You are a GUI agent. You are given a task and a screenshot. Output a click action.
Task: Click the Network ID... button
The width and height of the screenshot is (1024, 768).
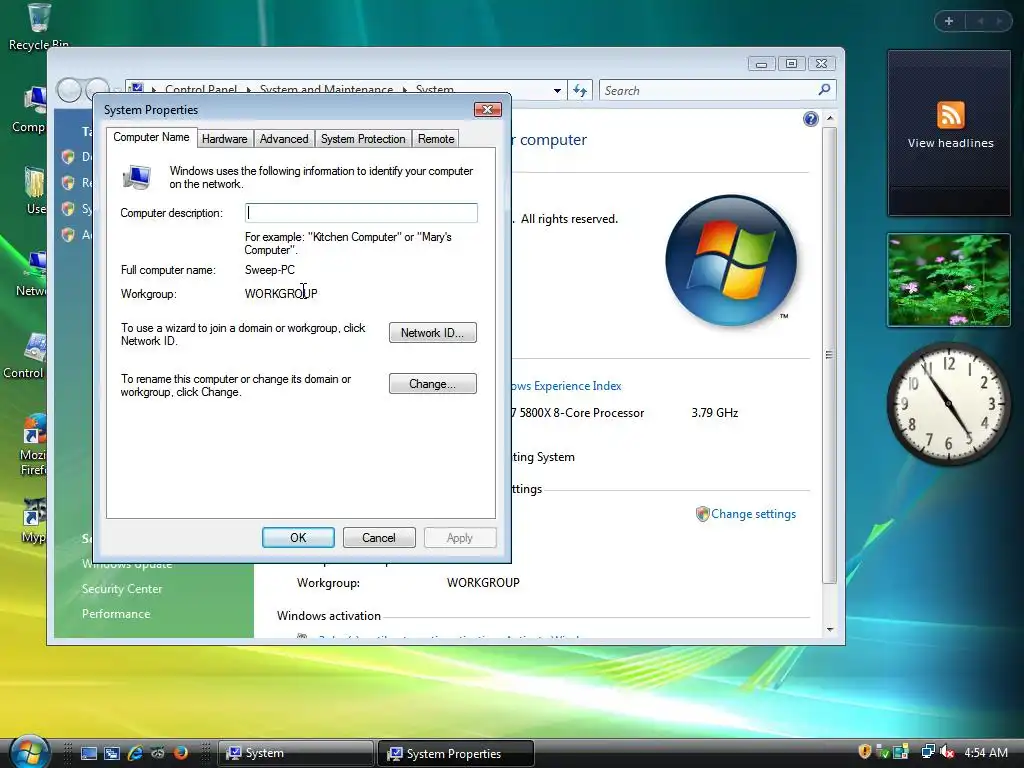point(432,332)
